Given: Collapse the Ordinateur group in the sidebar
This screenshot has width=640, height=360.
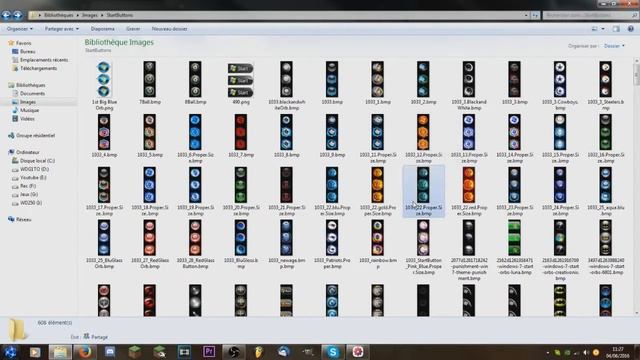Looking at the screenshot, I should (x=28, y=152).
